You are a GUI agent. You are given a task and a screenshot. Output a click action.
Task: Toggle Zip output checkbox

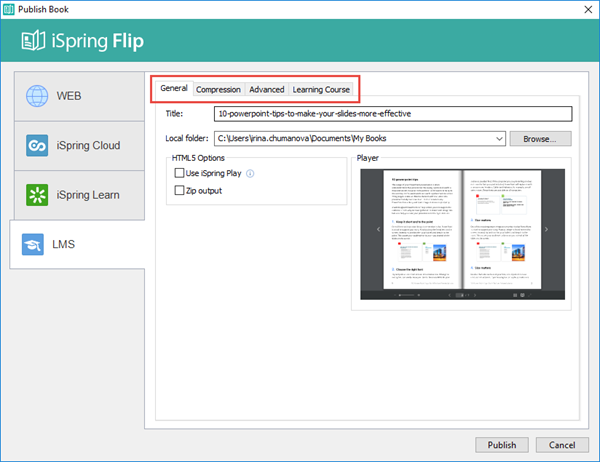coord(179,190)
